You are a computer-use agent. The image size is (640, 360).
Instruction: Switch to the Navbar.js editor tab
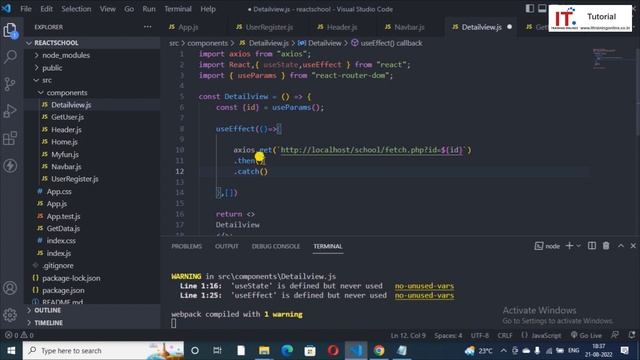click(x=409, y=27)
